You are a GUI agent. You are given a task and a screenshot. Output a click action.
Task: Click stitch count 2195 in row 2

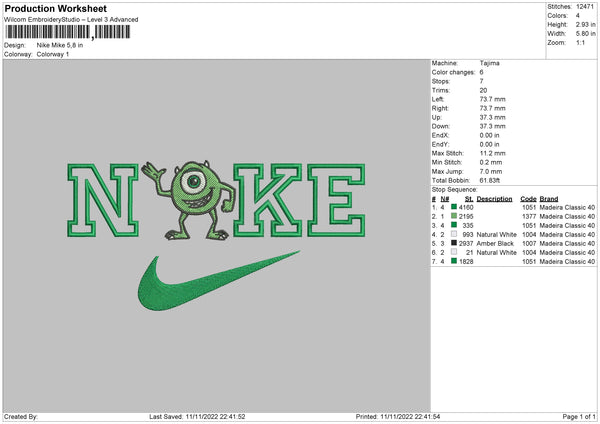[x=466, y=217]
